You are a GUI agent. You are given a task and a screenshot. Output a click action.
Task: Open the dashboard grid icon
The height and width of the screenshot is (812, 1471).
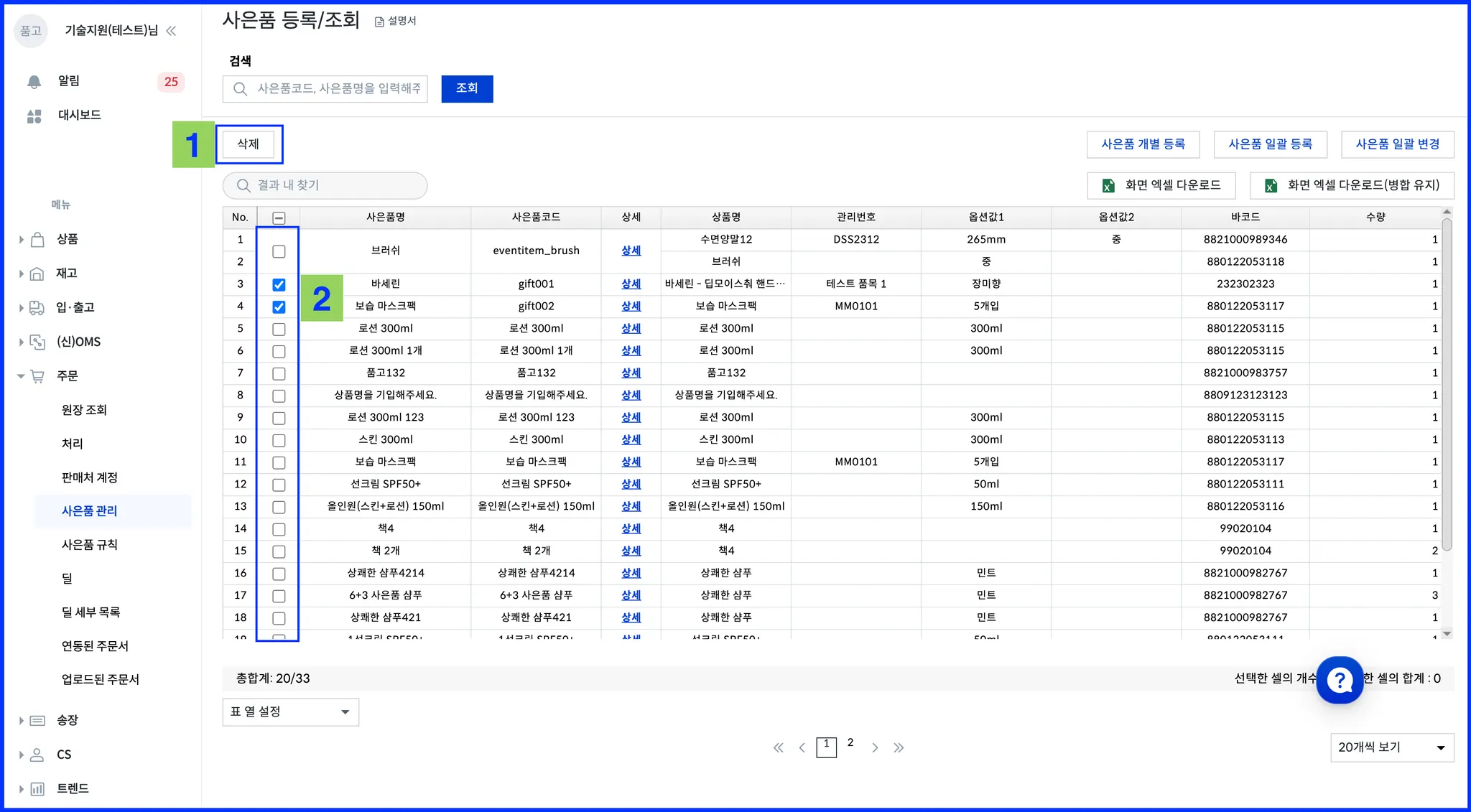coord(34,116)
